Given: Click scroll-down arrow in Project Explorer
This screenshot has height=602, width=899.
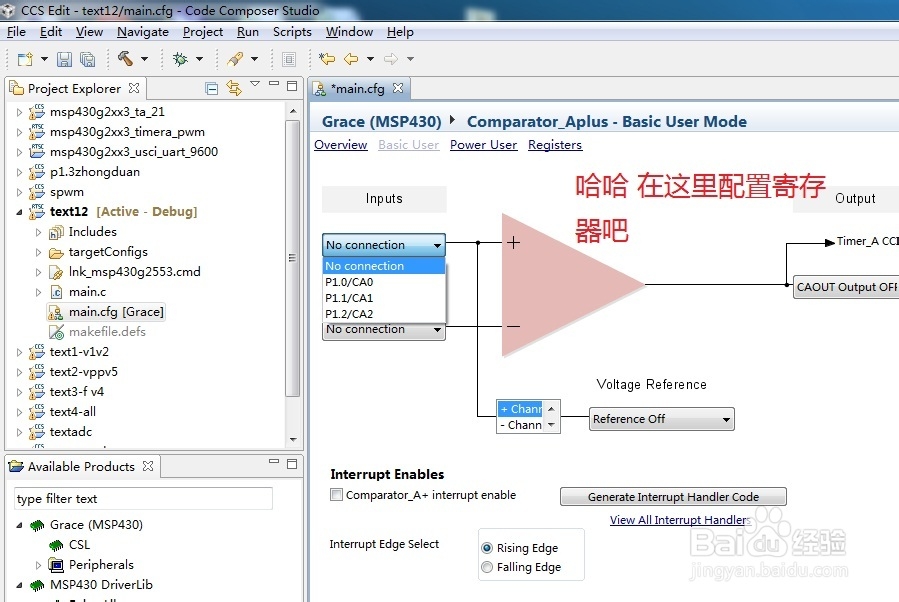Looking at the screenshot, I should (293, 440).
